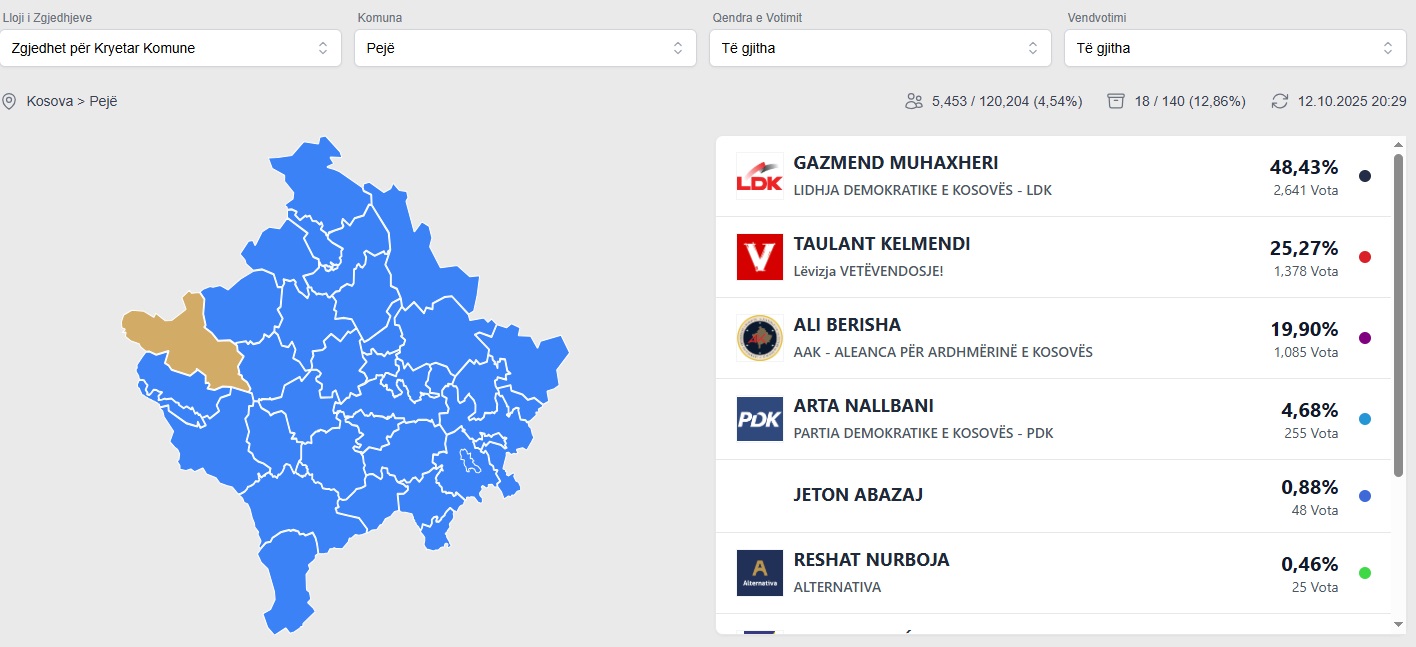Click the scroll down arrow in results list
Viewport: 1416px width, 647px height.
coord(1398,624)
